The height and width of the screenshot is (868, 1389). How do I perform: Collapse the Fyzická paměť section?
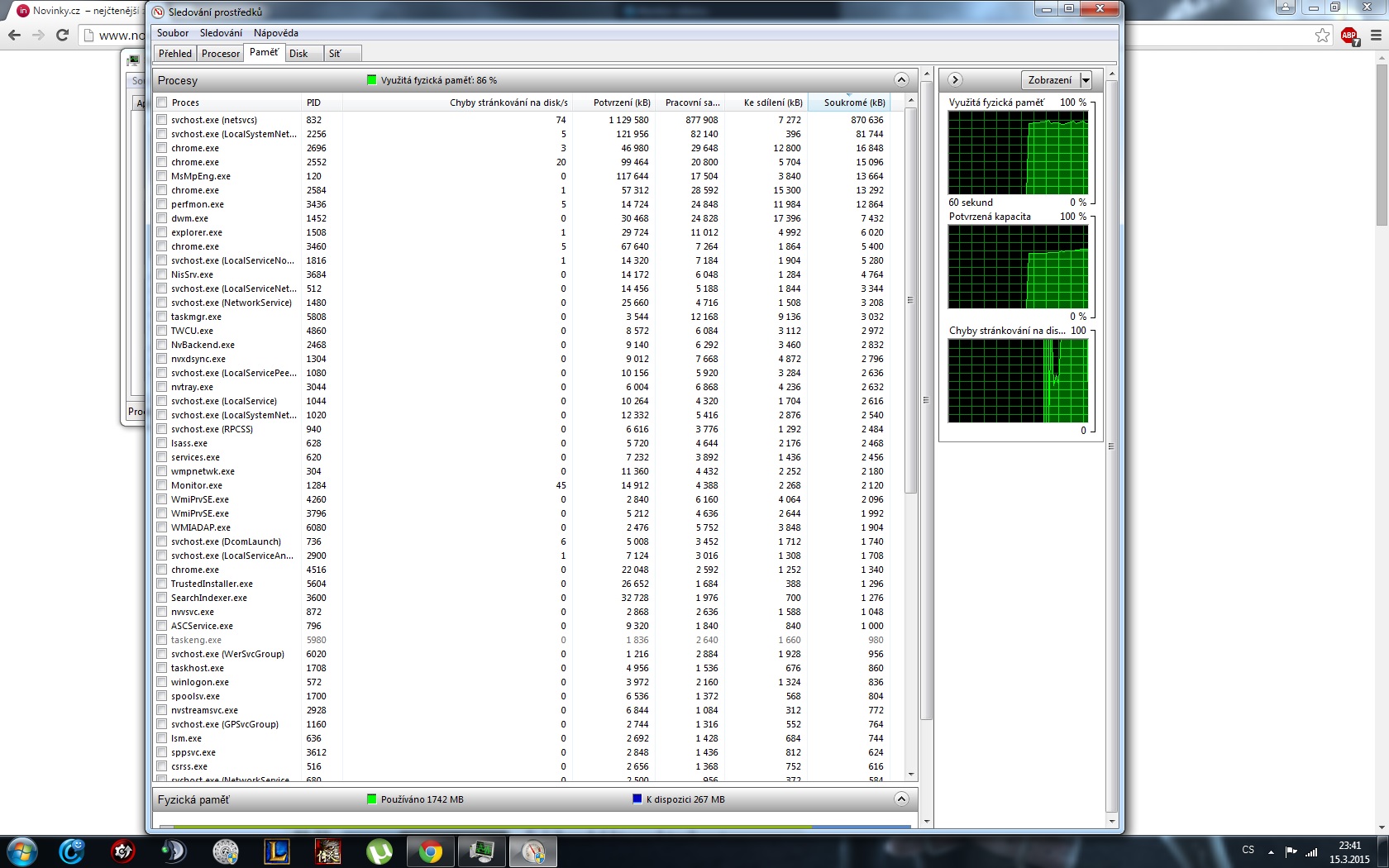click(901, 799)
